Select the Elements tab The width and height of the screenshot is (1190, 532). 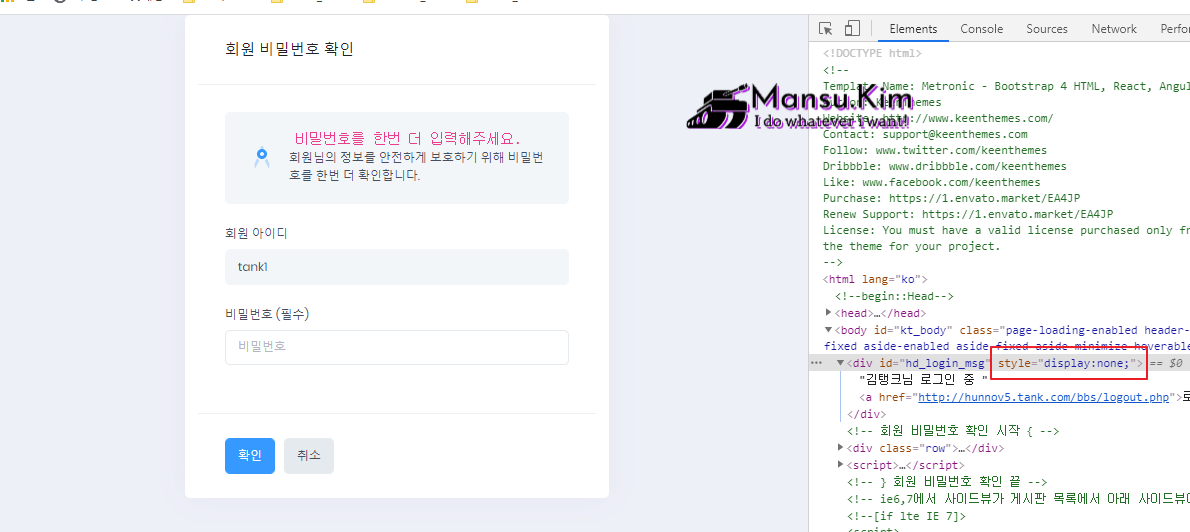pos(913,29)
